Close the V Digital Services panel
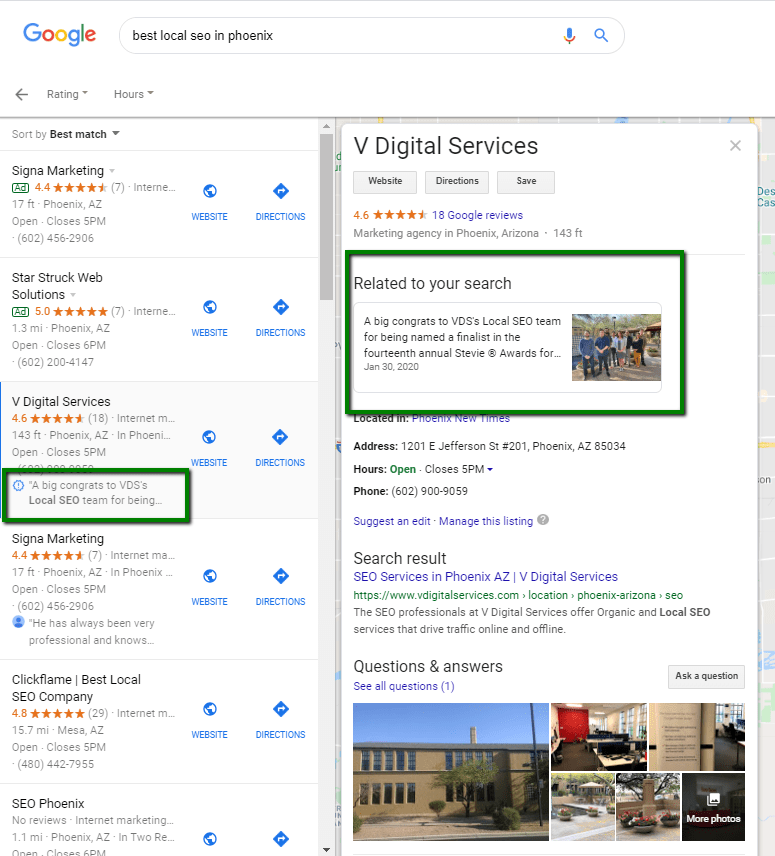The height and width of the screenshot is (856, 775). point(735,146)
